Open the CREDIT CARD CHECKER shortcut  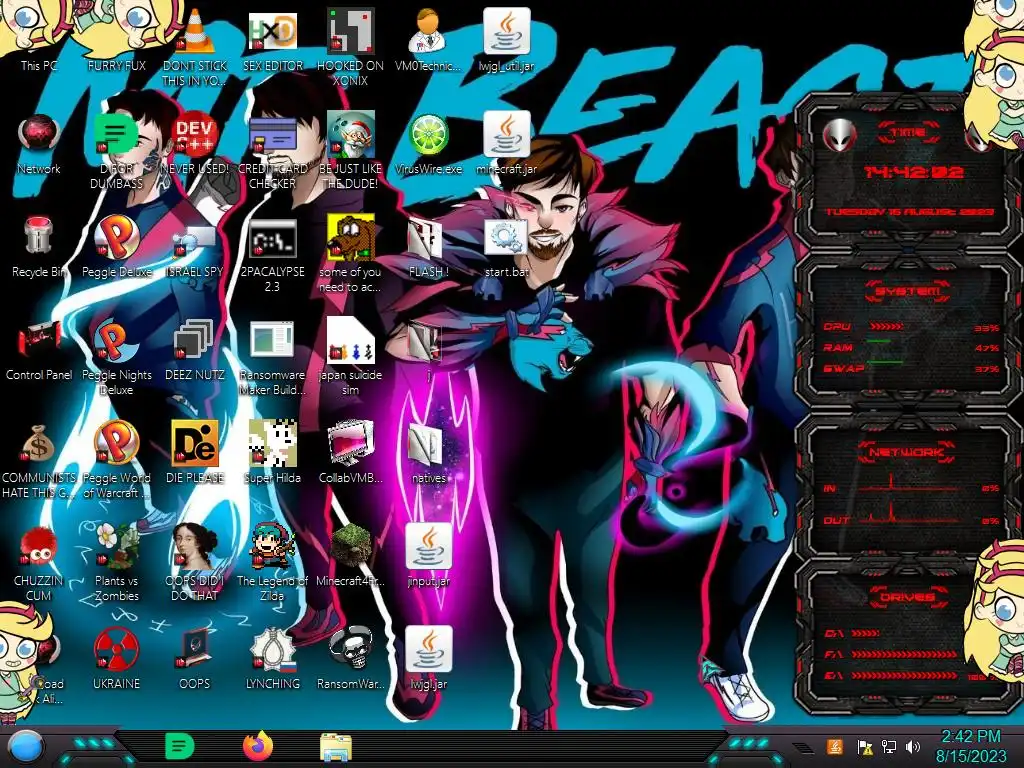pos(272,135)
